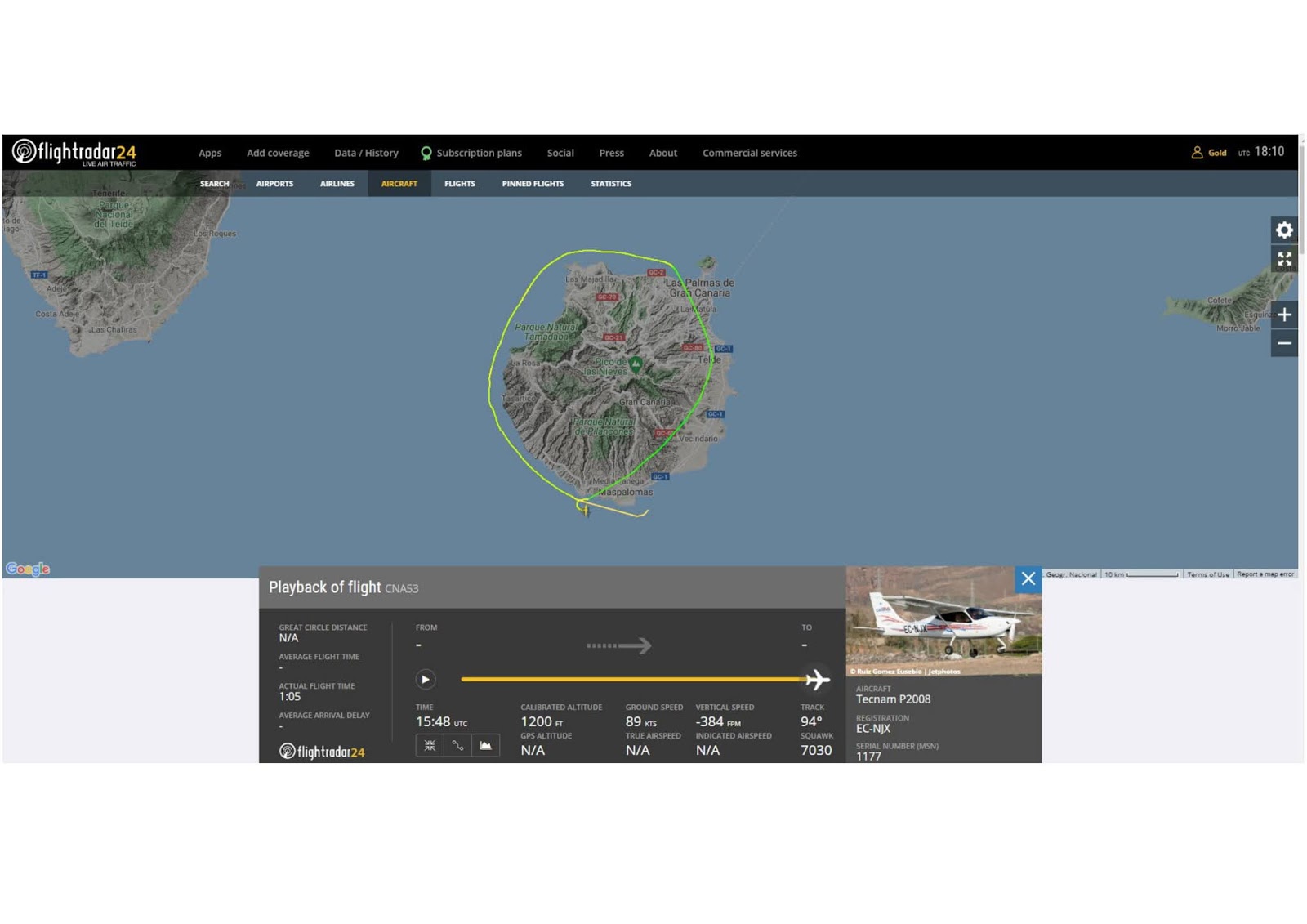Open the EC-NJX aircraft photo
The height and width of the screenshot is (924, 1307).
pyautogui.click(x=944, y=621)
